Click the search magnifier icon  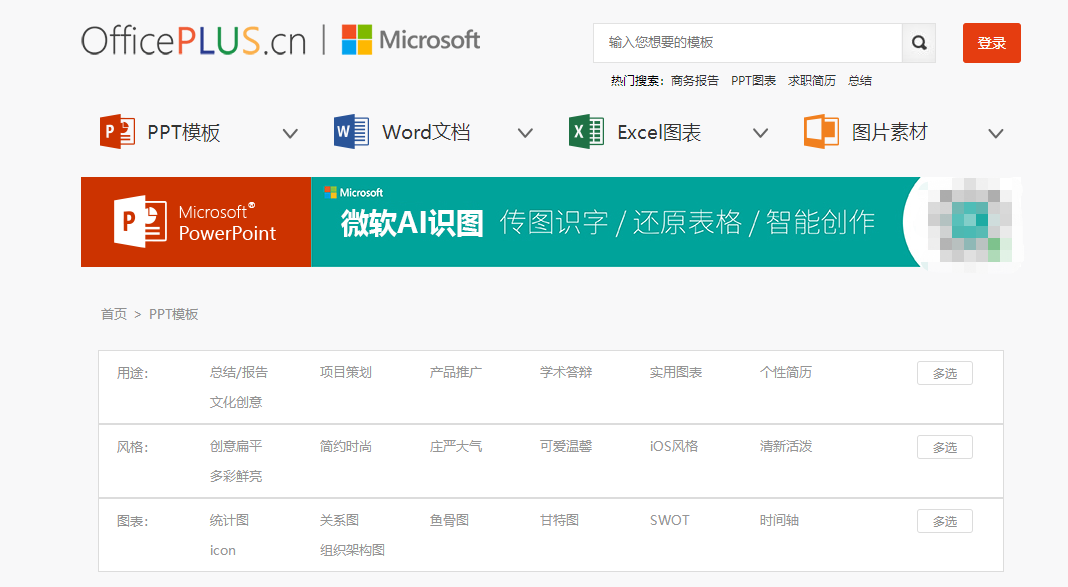[919, 43]
